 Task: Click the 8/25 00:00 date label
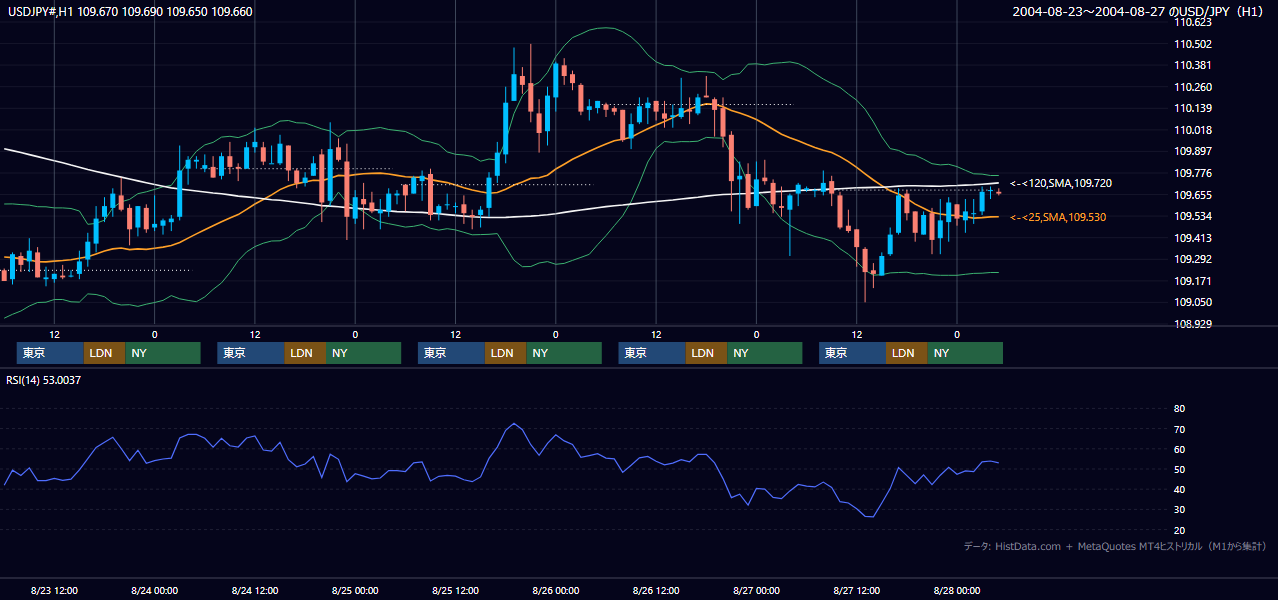pos(355,590)
